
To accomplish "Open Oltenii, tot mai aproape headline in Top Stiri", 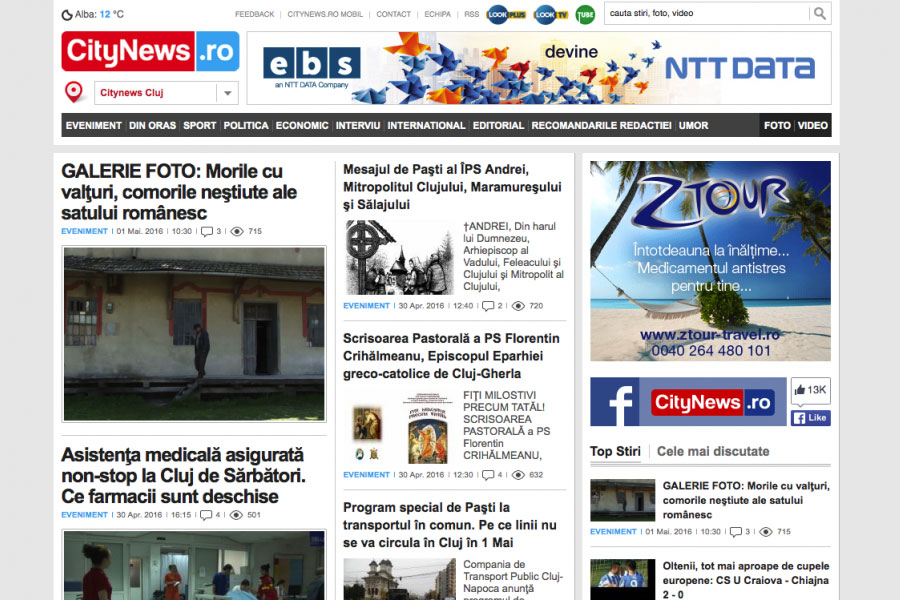I will point(746,580).
